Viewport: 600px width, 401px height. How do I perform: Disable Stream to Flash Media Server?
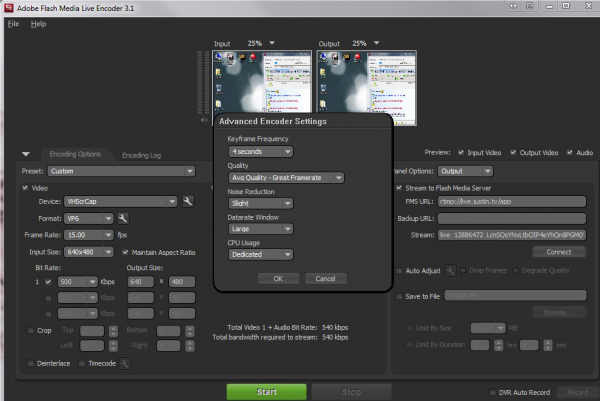399,186
